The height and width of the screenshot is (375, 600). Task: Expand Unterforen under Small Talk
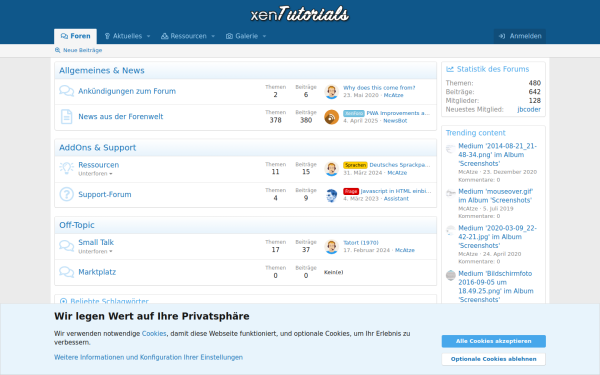tap(95, 251)
